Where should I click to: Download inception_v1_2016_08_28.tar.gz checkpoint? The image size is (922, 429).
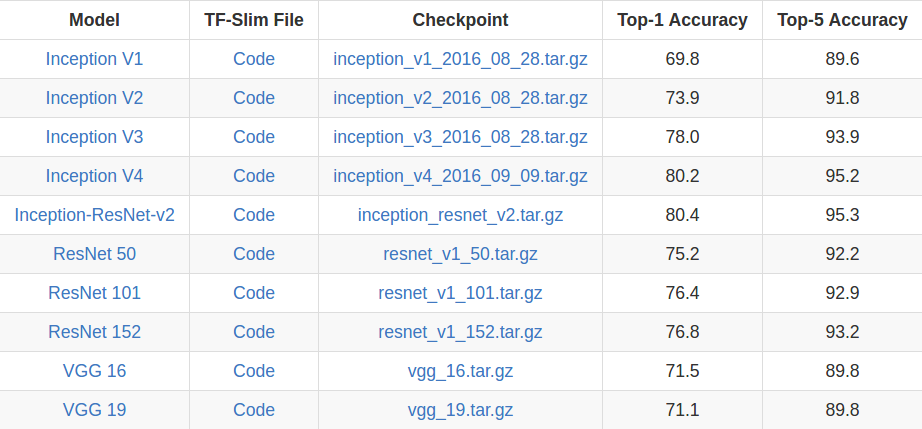pyautogui.click(x=460, y=59)
